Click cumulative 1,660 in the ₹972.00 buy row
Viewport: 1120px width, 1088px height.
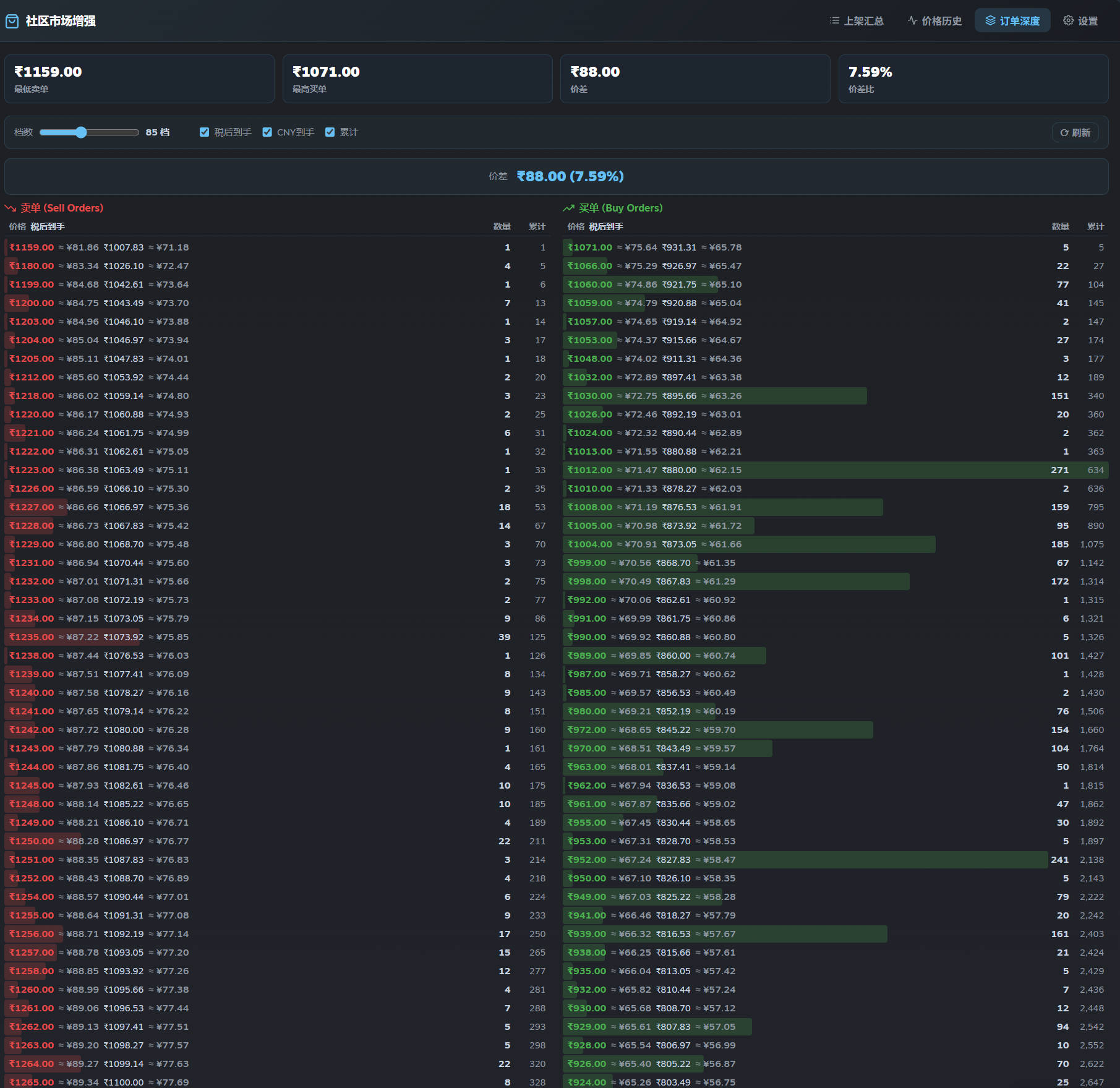tap(1092, 730)
